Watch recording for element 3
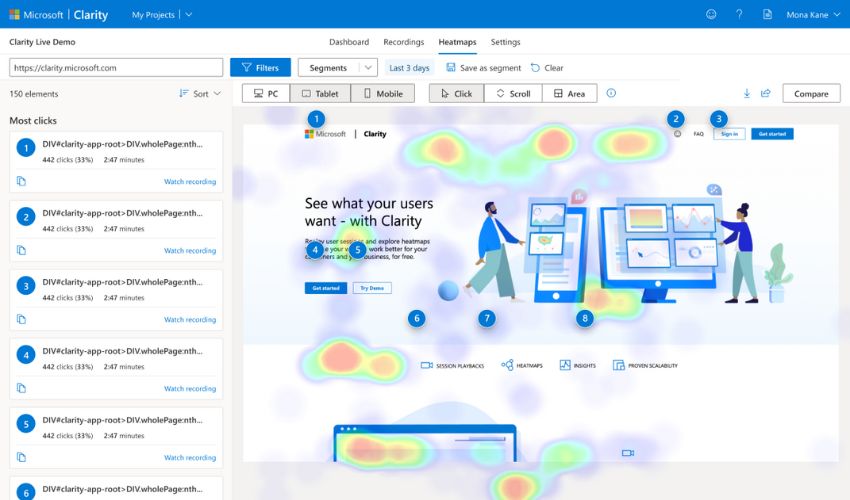 190,319
